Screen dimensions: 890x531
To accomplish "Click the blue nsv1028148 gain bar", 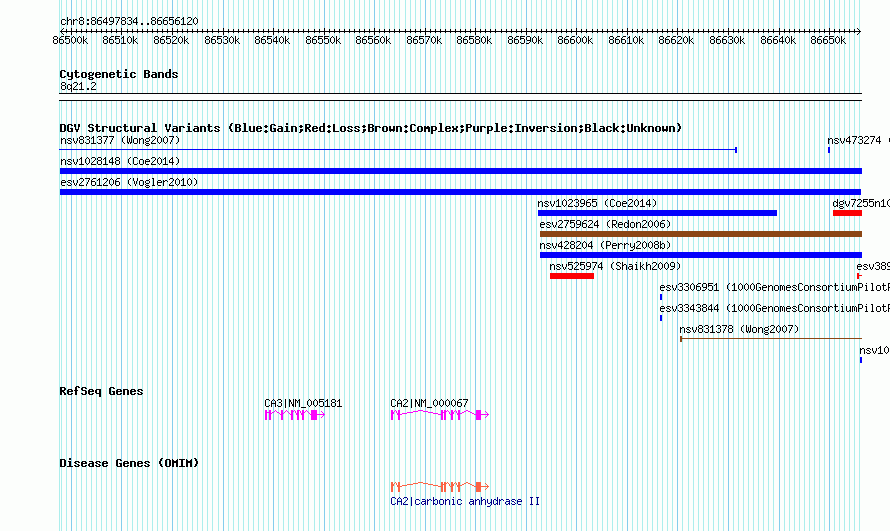I will [x=461, y=171].
